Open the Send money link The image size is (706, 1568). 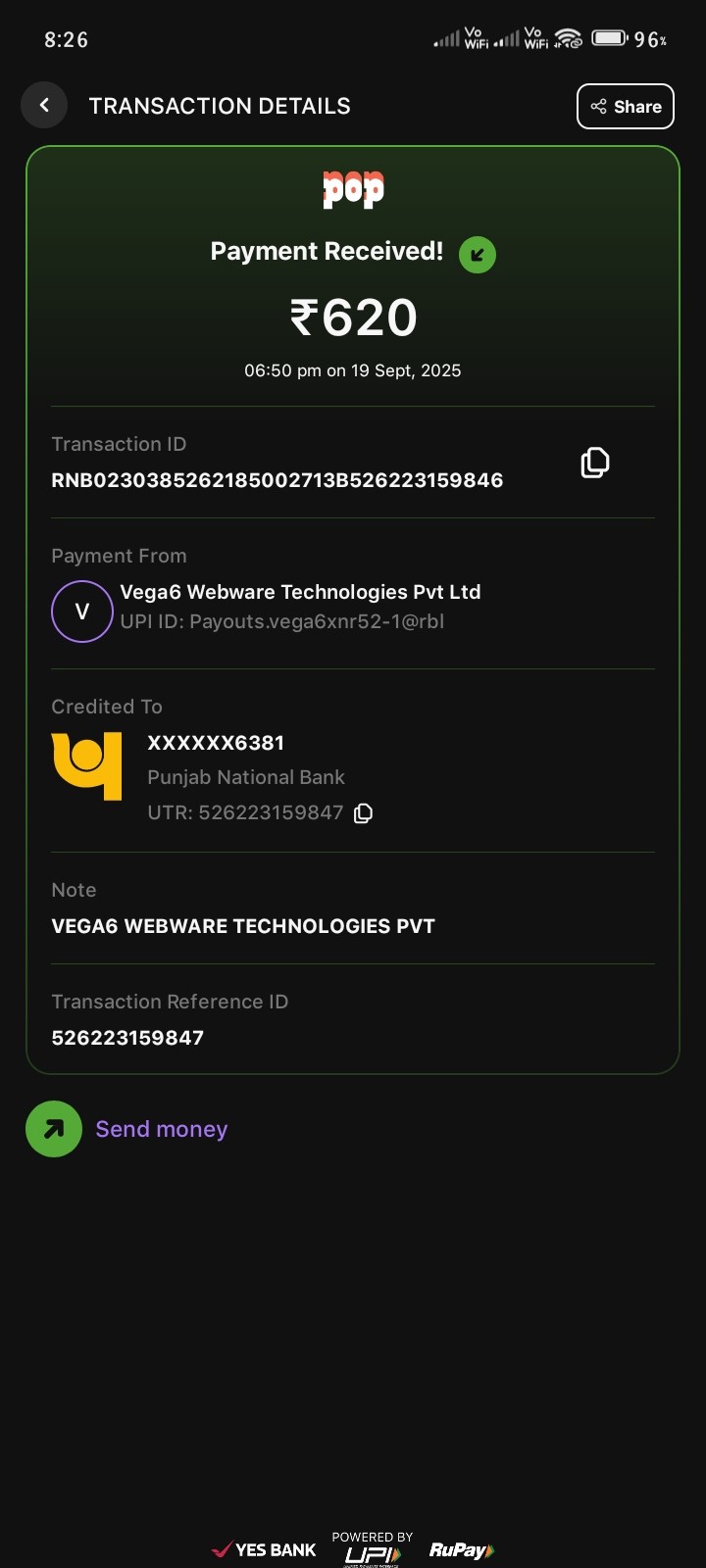pyautogui.click(x=162, y=1129)
